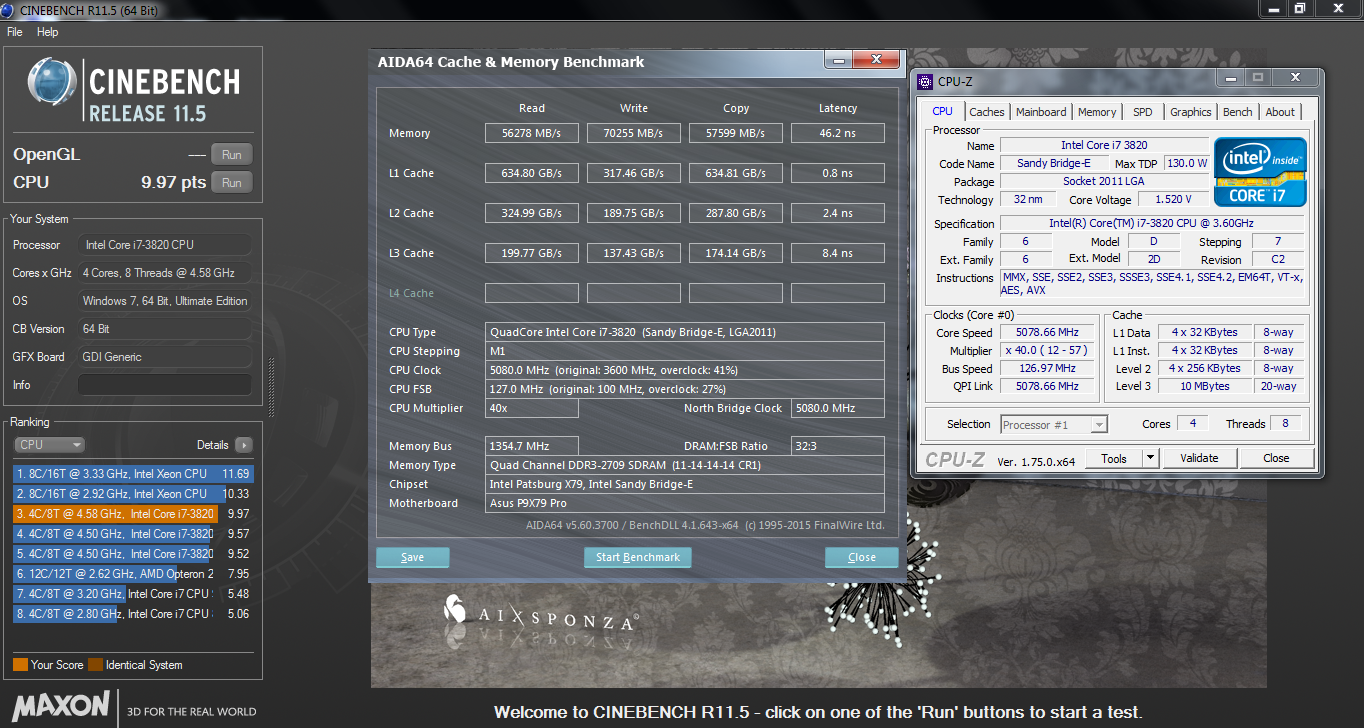The width and height of the screenshot is (1364, 728).
Task: Close the AIDA64 benchmark dialog via Close button
Action: [862, 557]
